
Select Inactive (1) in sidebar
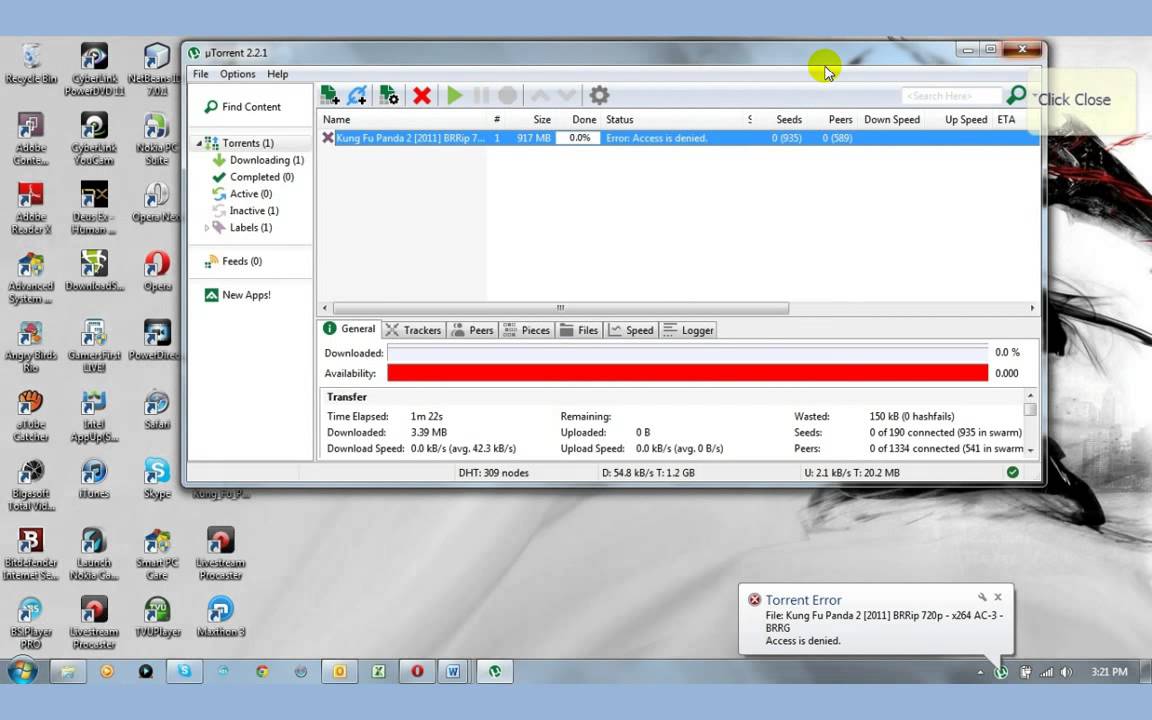click(245, 211)
